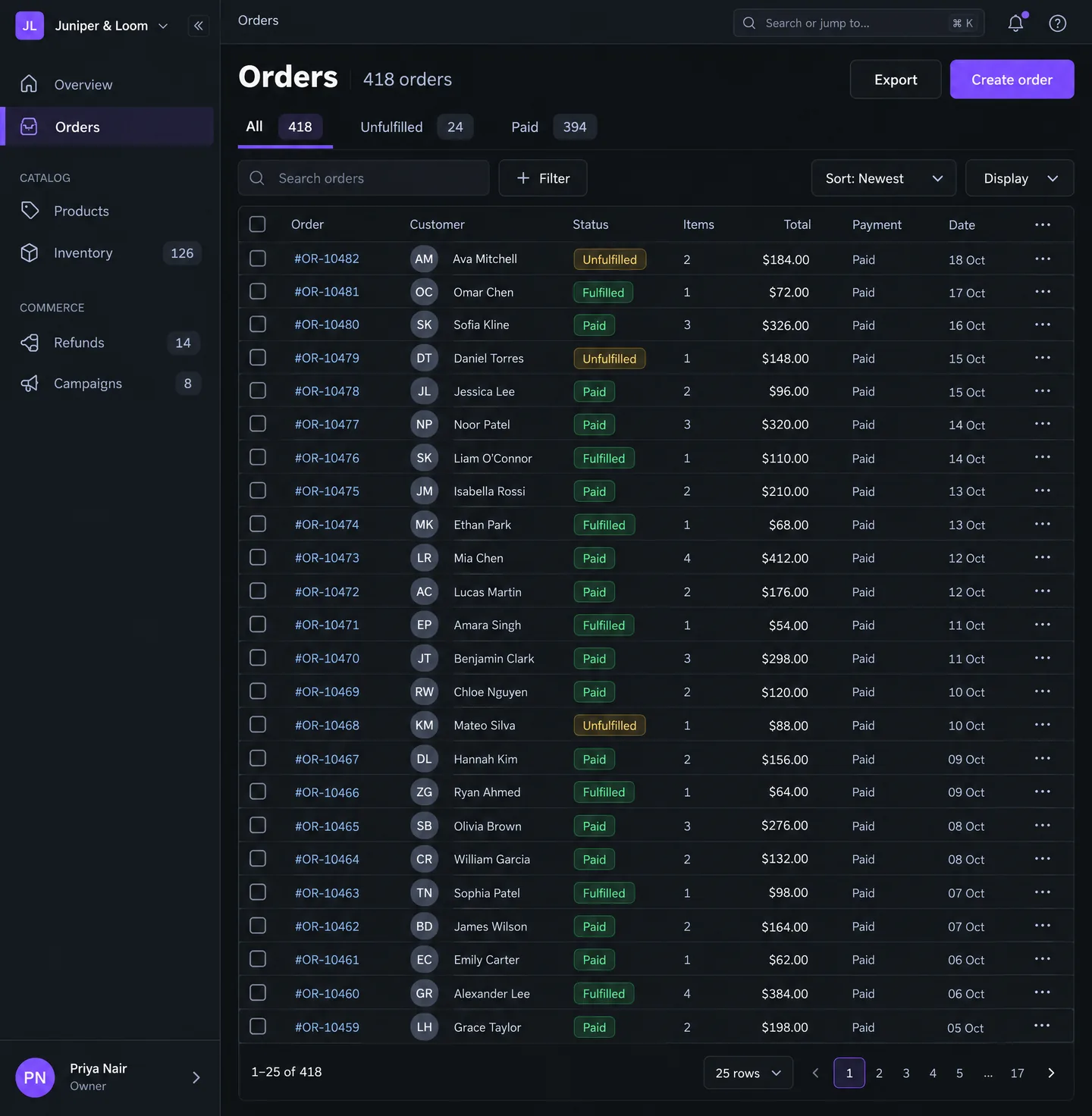Switch to the Unfulfilled tab
This screenshot has height=1116, width=1092.
pyautogui.click(x=416, y=127)
